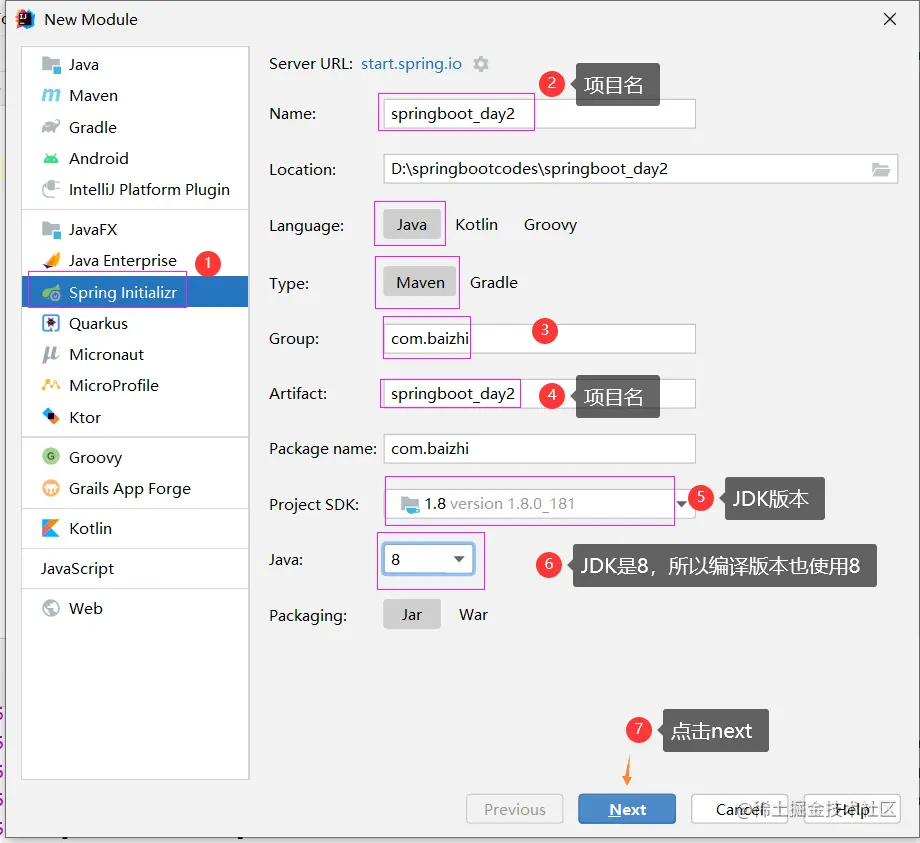Choose Gradle as build type
The width and height of the screenshot is (920, 843).
tap(494, 283)
